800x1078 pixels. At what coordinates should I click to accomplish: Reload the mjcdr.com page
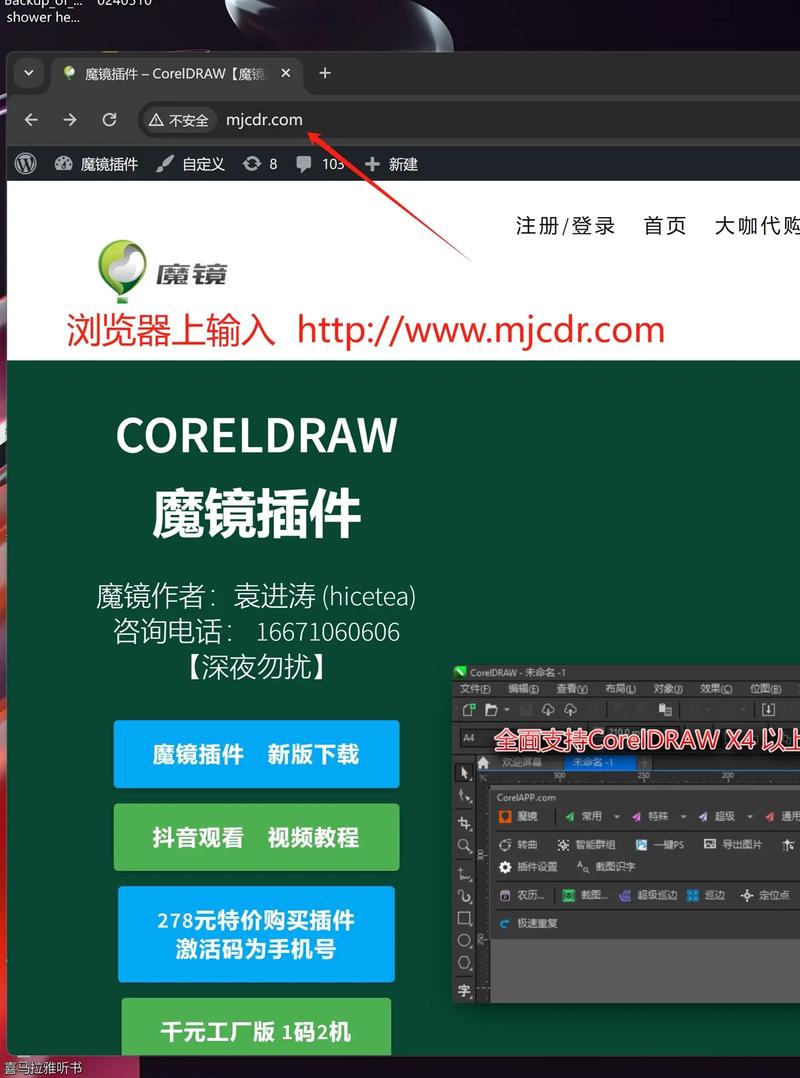(109, 120)
